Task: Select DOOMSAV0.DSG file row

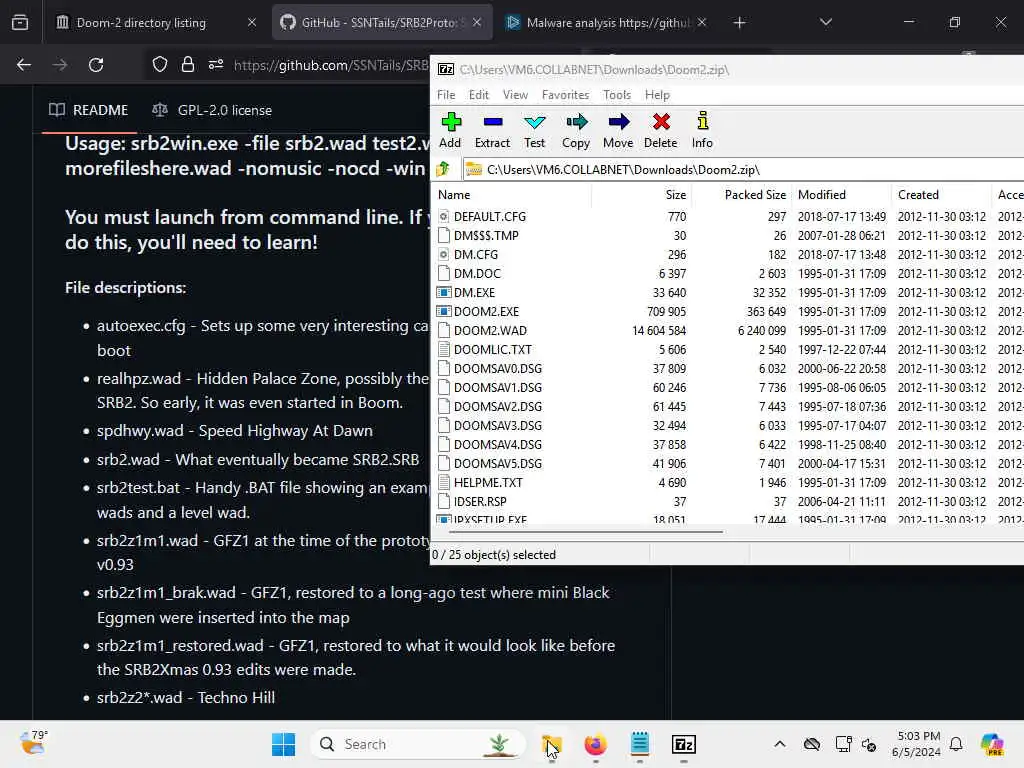Action: point(727,368)
